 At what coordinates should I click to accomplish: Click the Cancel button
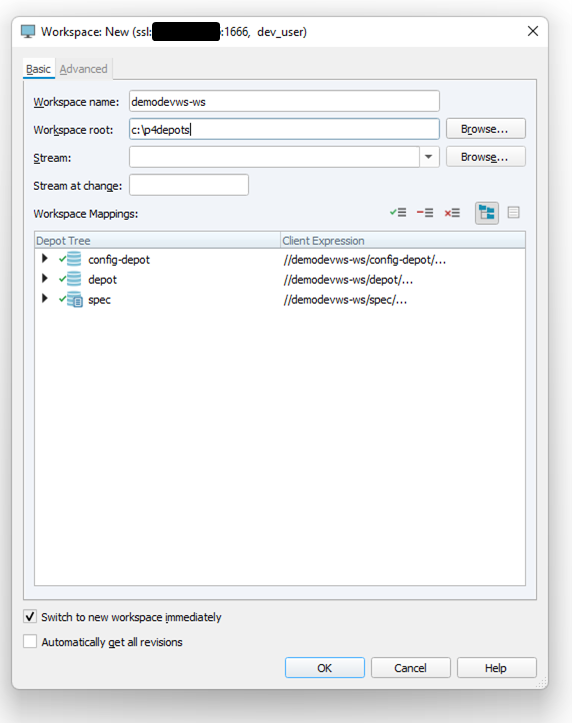[x=410, y=668]
